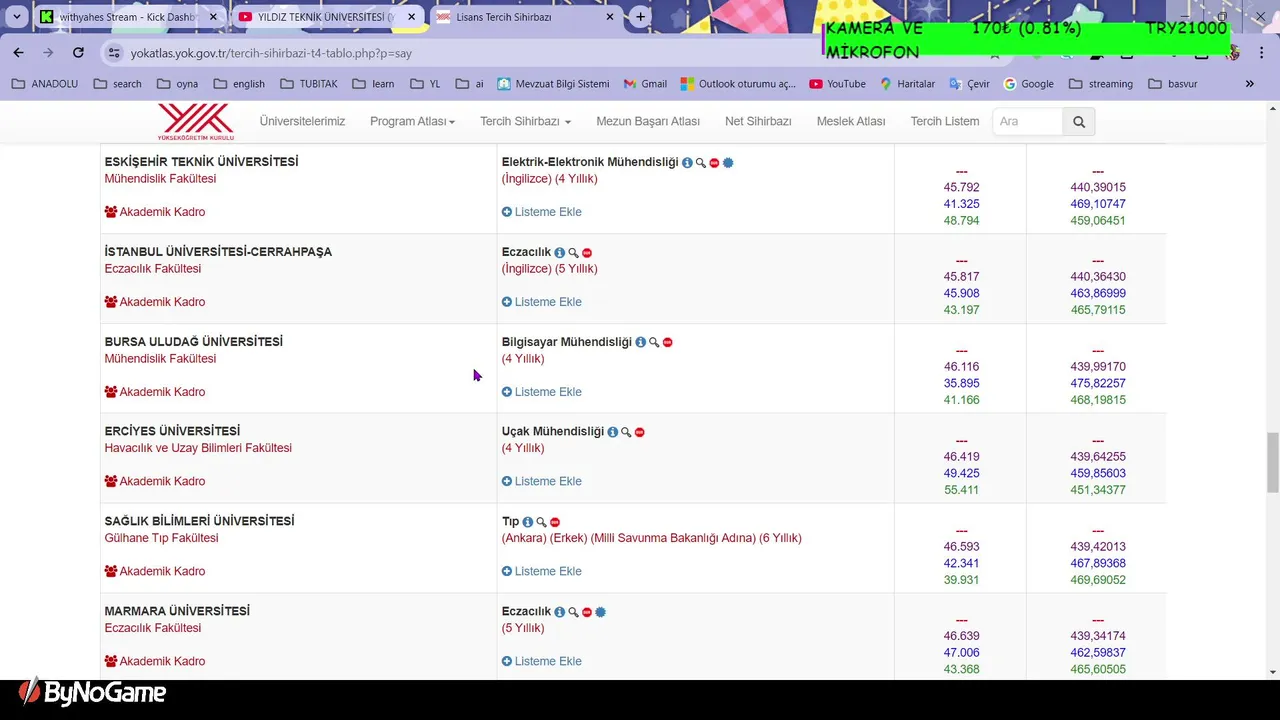Click Gülhane Tıp Fakültesi text
Screen dimensions: 1280x720
[x=161, y=538]
